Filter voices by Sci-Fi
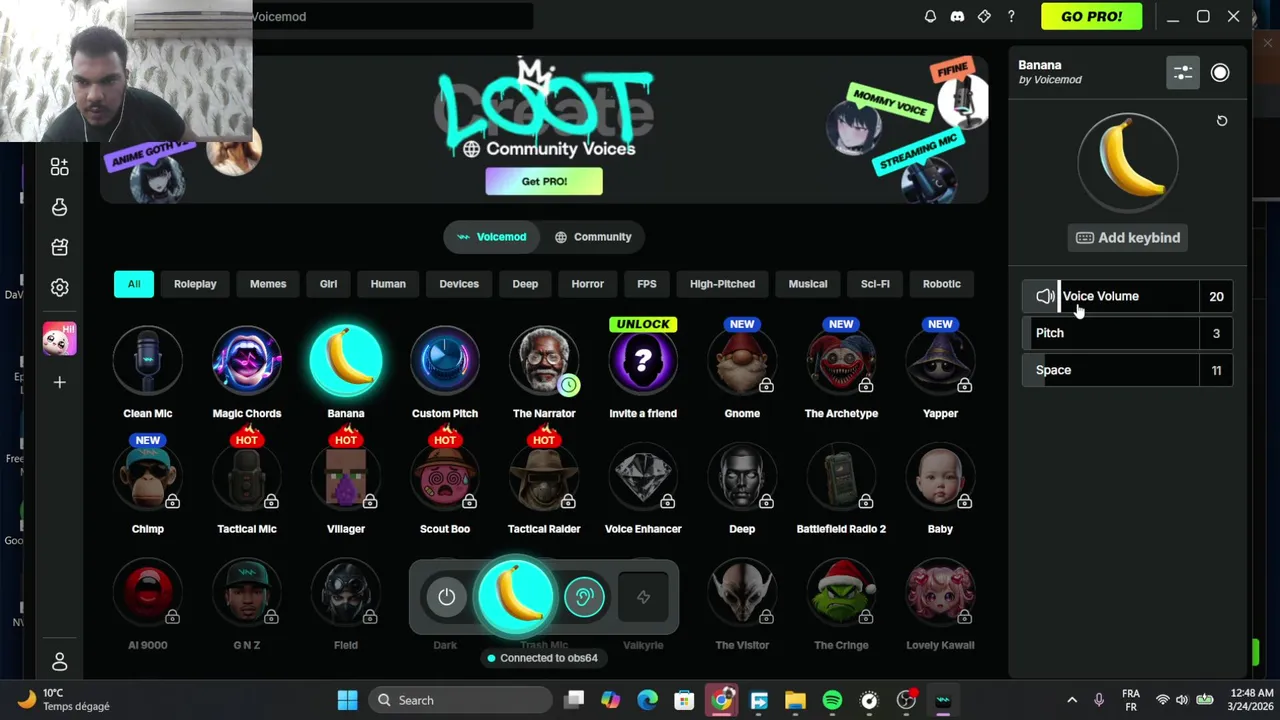The image size is (1280, 720). pos(875,284)
